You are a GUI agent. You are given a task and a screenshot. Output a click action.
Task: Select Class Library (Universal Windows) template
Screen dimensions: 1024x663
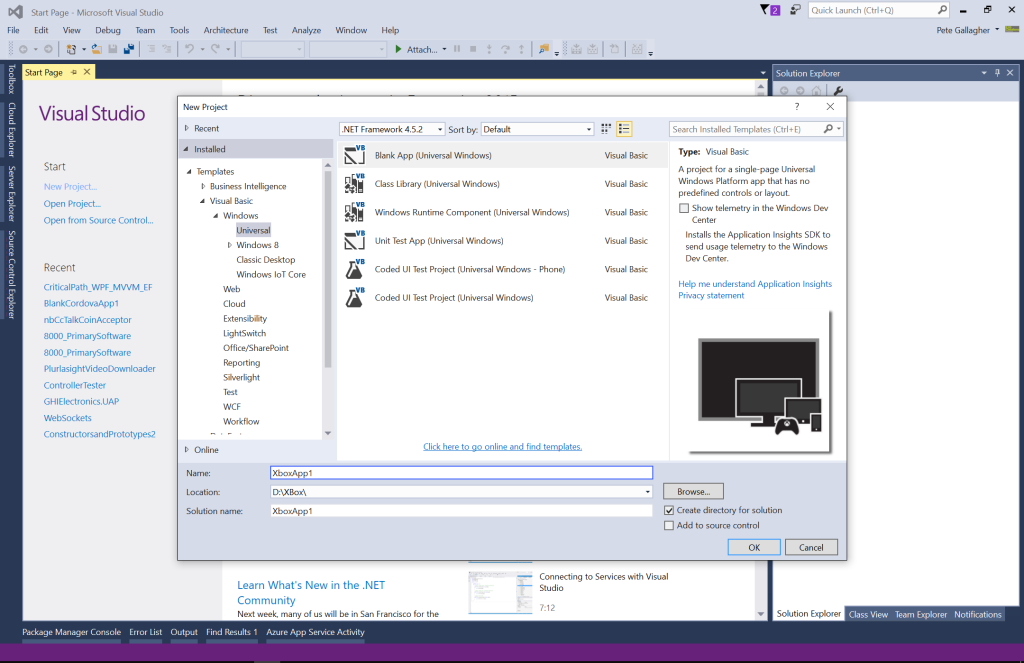[x=503, y=184]
